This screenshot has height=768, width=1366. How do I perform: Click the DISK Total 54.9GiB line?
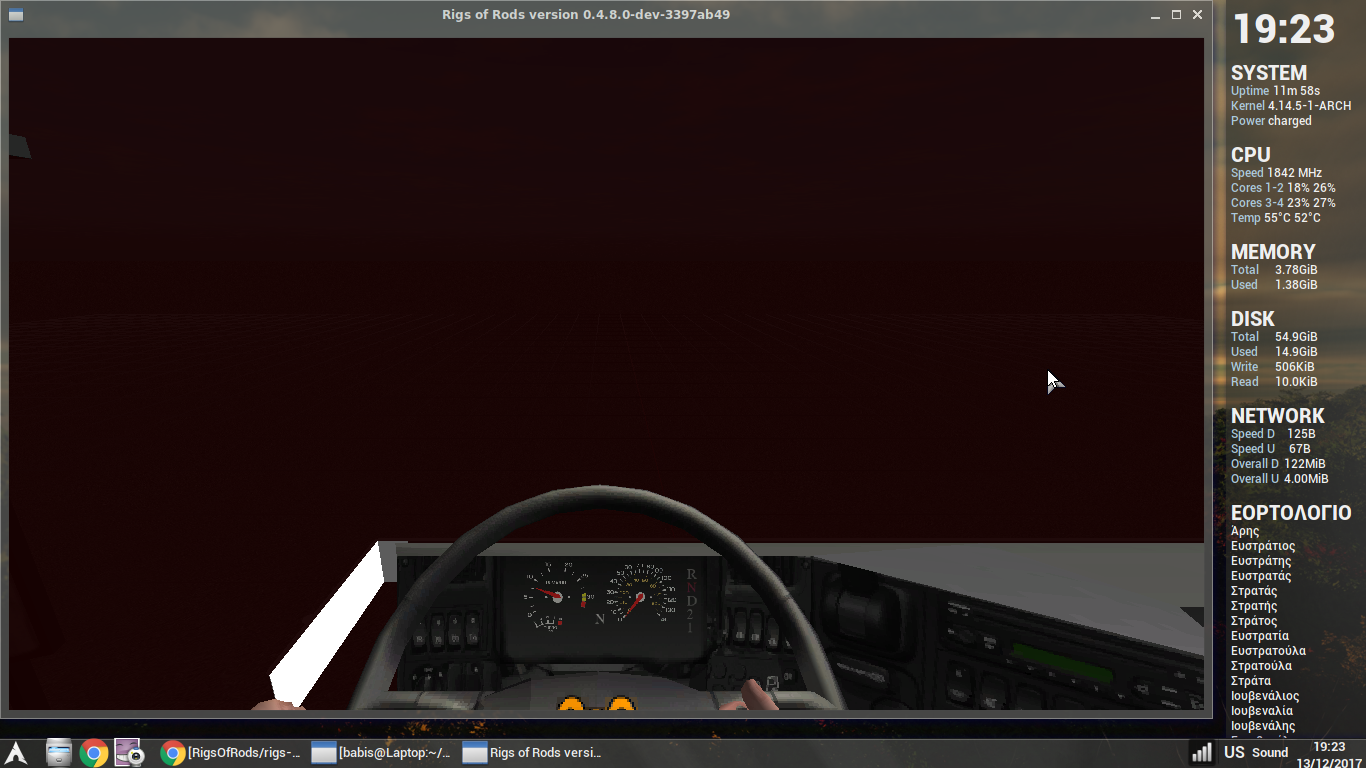coord(1274,337)
